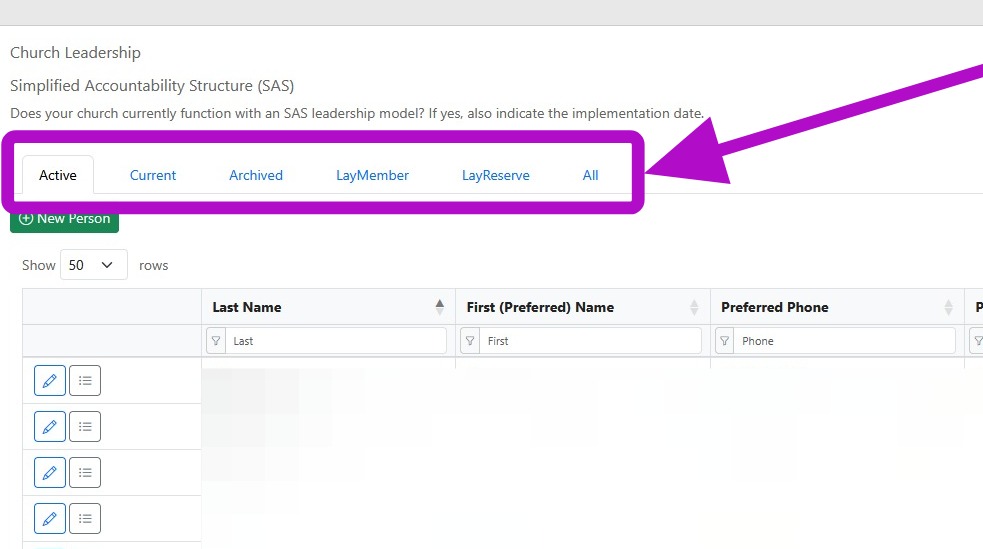The width and height of the screenshot is (983, 549).
Task: Click the filter icon beside Phone field
Action: click(725, 341)
